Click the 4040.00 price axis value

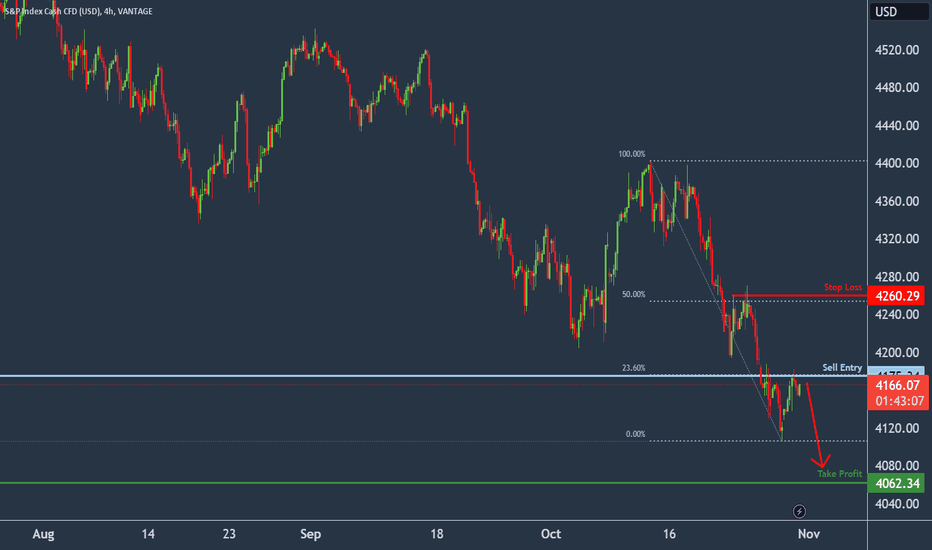[x=897, y=504]
